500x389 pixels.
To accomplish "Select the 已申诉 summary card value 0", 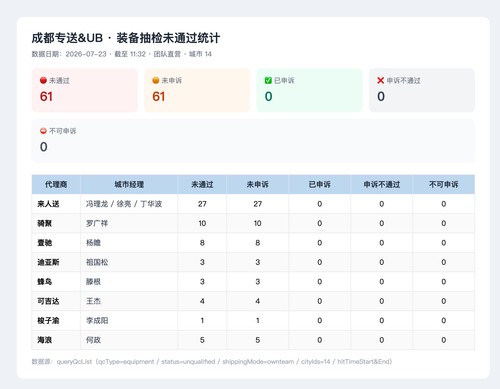I will click(x=269, y=97).
